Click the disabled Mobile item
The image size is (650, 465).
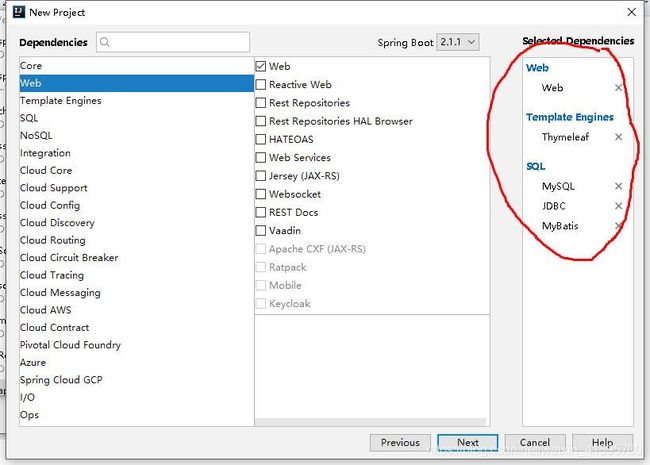(279, 285)
